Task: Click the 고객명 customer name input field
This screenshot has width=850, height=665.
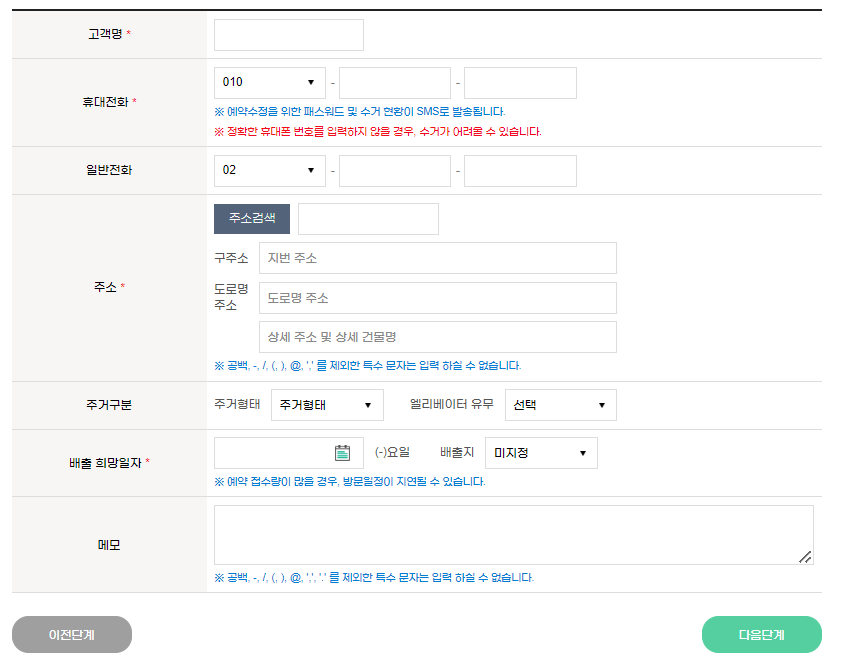Action: point(288,34)
